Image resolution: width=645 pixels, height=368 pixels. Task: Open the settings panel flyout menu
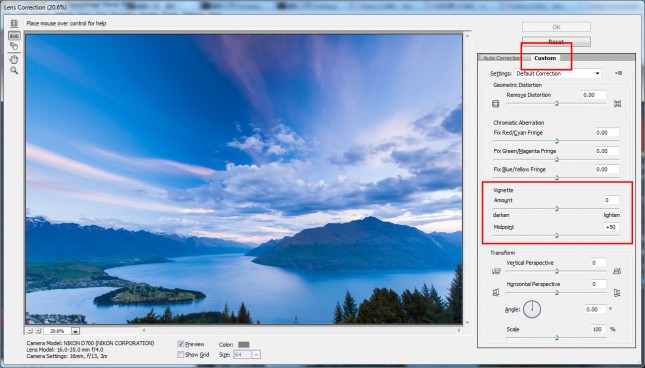point(618,73)
